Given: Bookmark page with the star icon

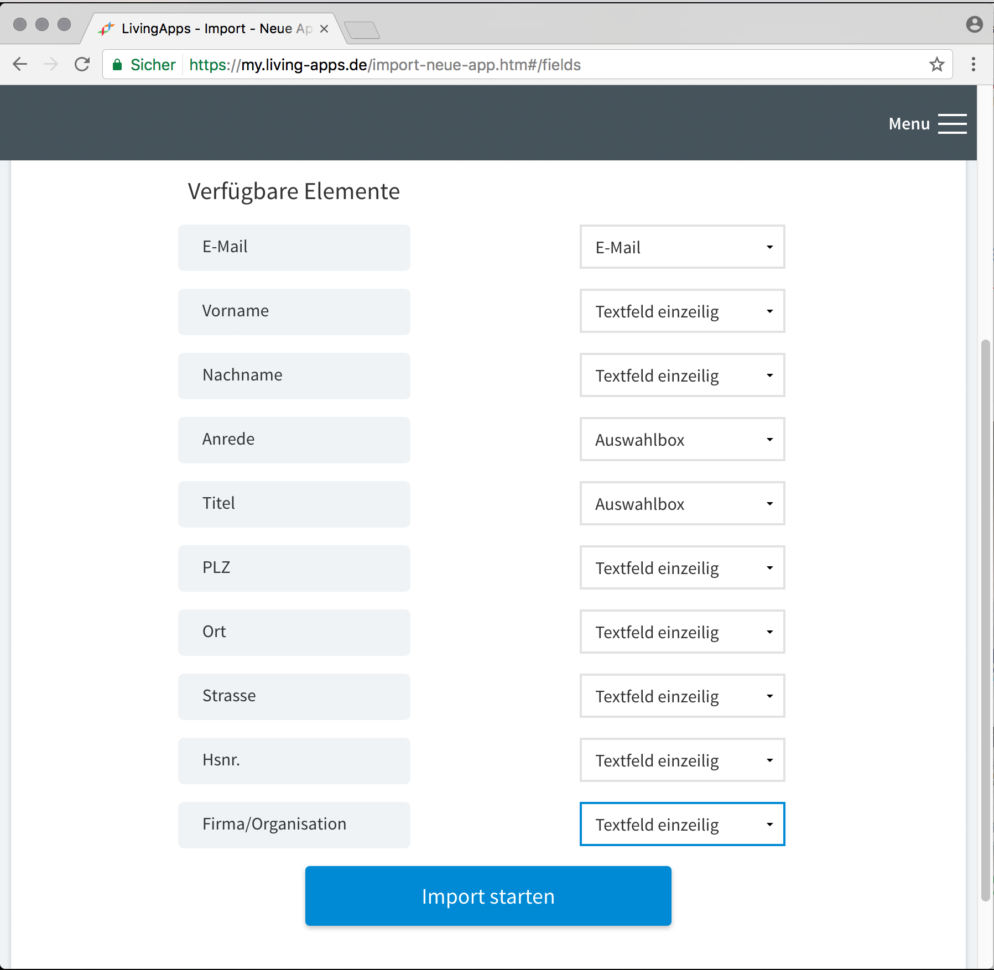Looking at the screenshot, I should click(x=936, y=65).
